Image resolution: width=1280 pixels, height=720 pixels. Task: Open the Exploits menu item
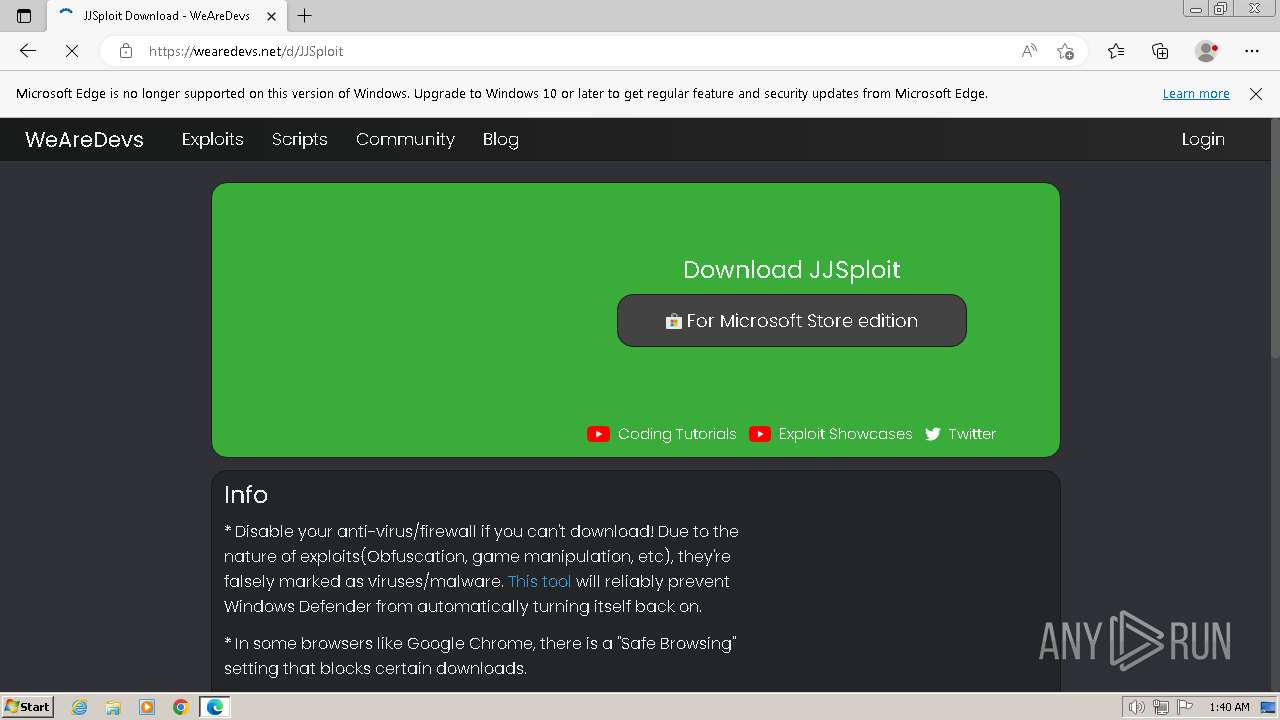[x=212, y=139]
